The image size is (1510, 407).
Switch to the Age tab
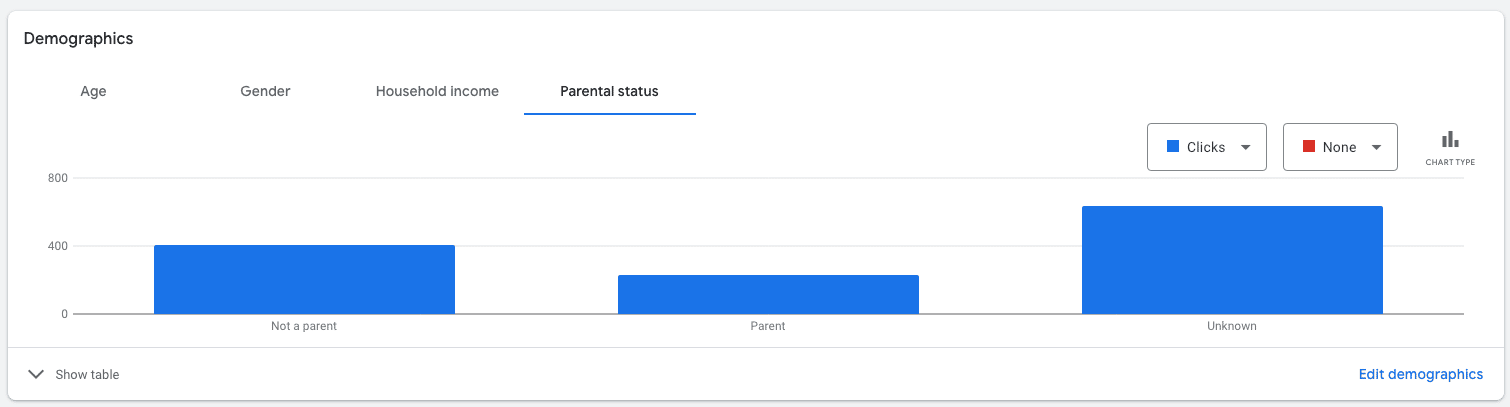(93, 91)
